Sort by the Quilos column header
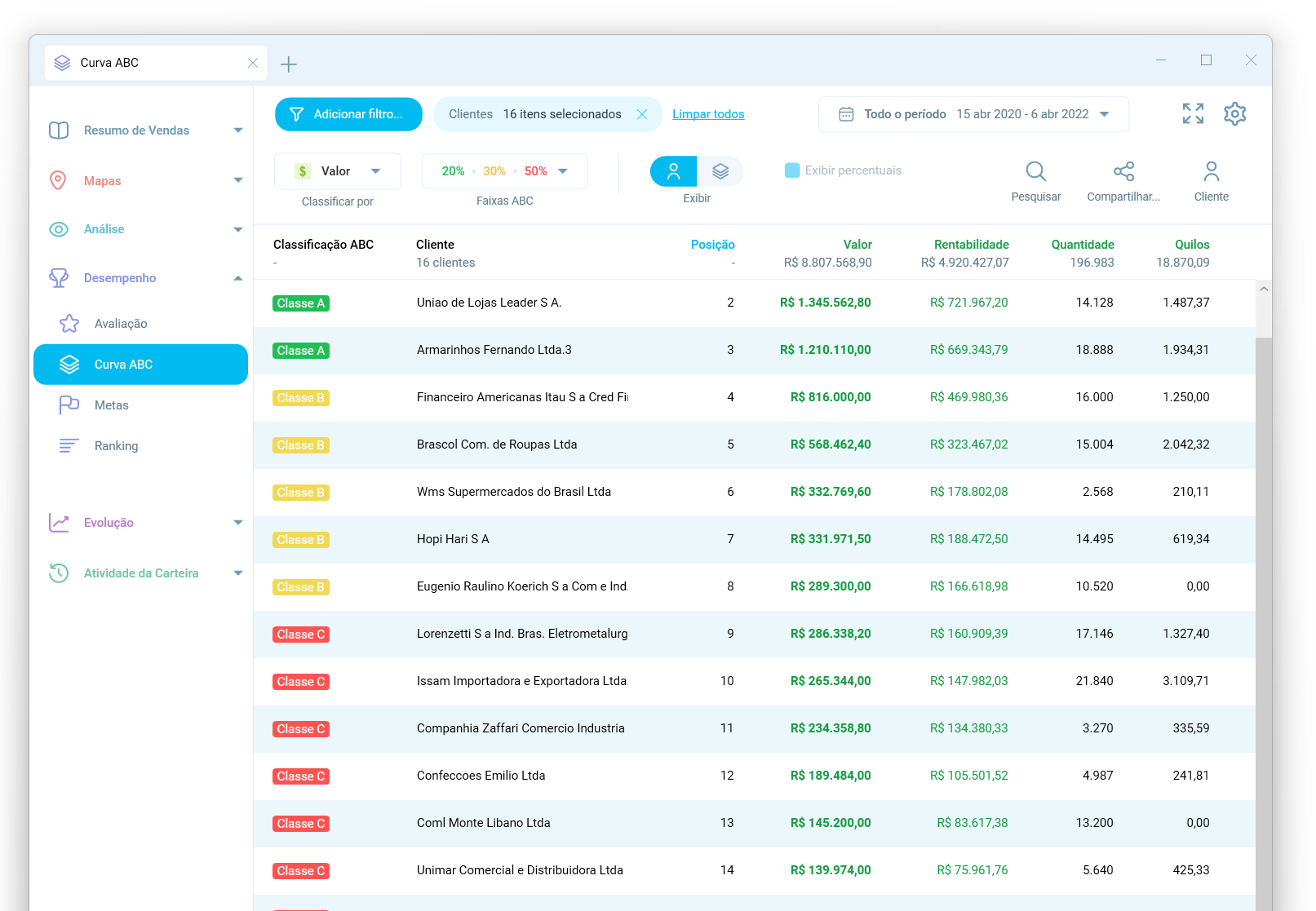Image resolution: width=1316 pixels, height=911 pixels. tap(1192, 245)
